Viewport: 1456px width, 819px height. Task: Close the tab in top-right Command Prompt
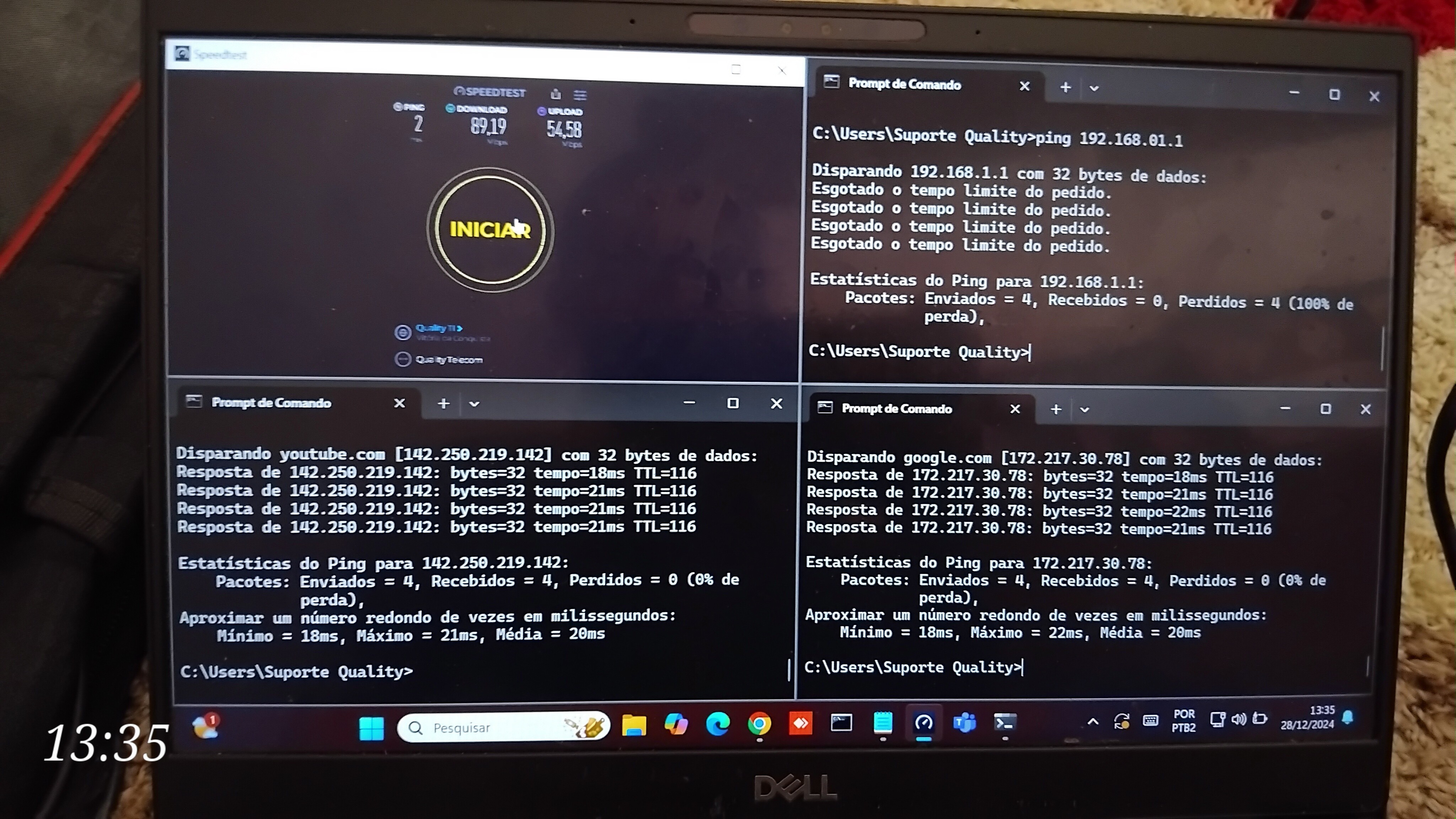(1024, 86)
